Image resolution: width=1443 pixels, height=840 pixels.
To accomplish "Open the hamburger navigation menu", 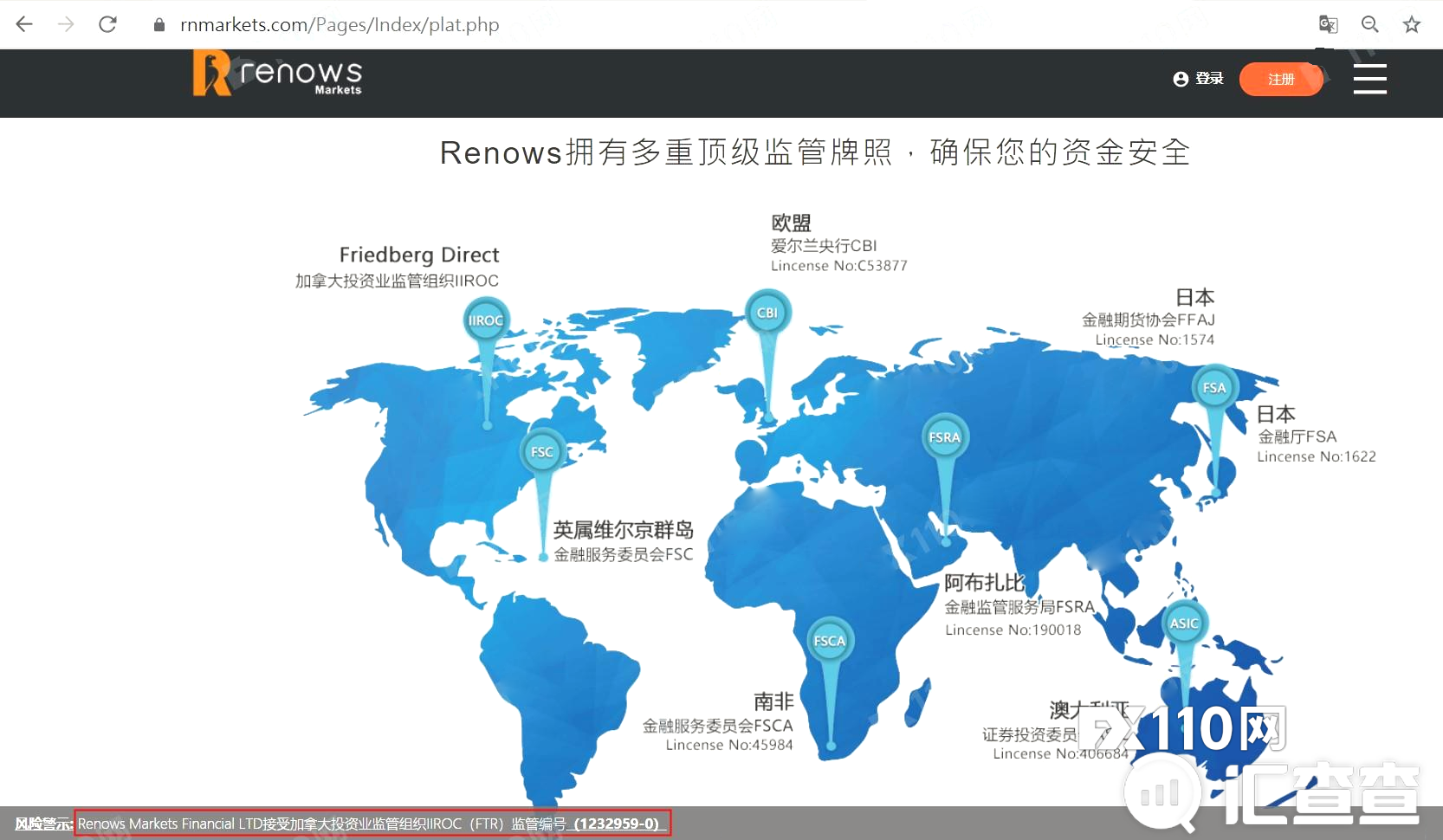I will click(1369, 78).
